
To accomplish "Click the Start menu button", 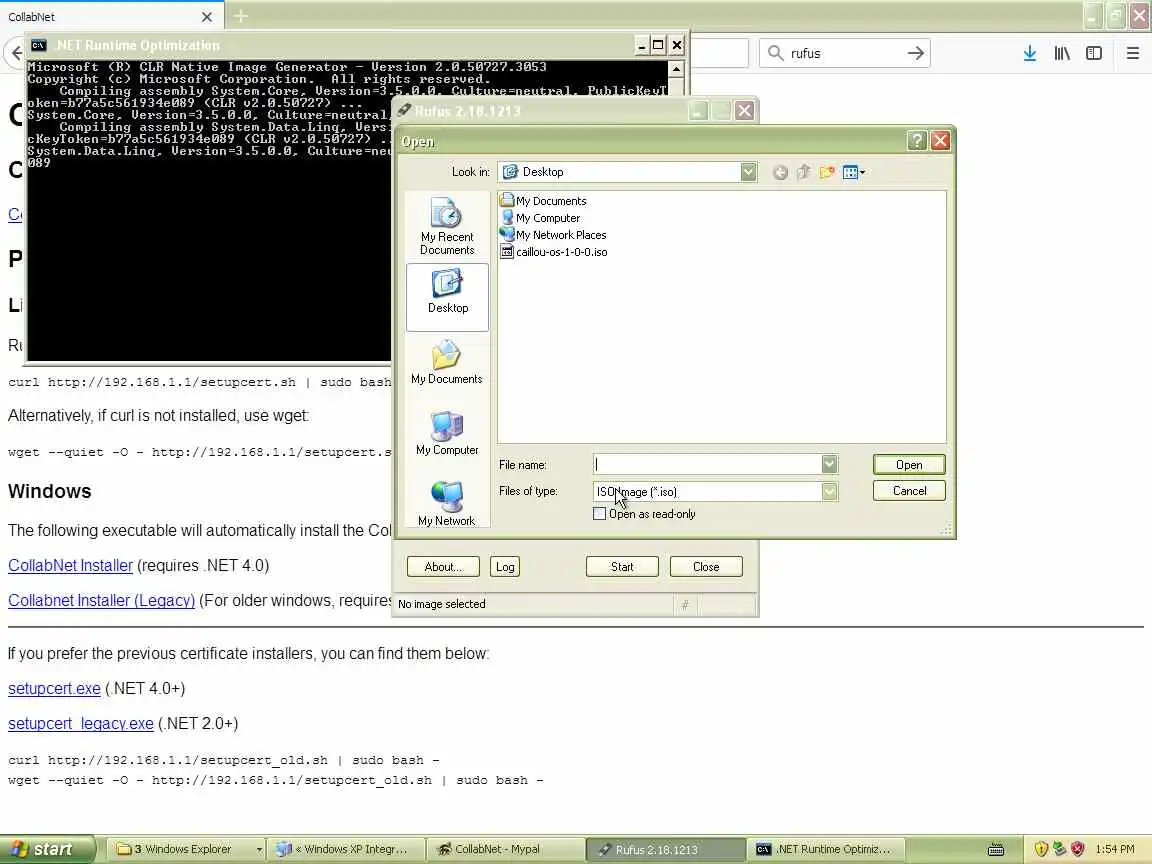I will [47, 849].
